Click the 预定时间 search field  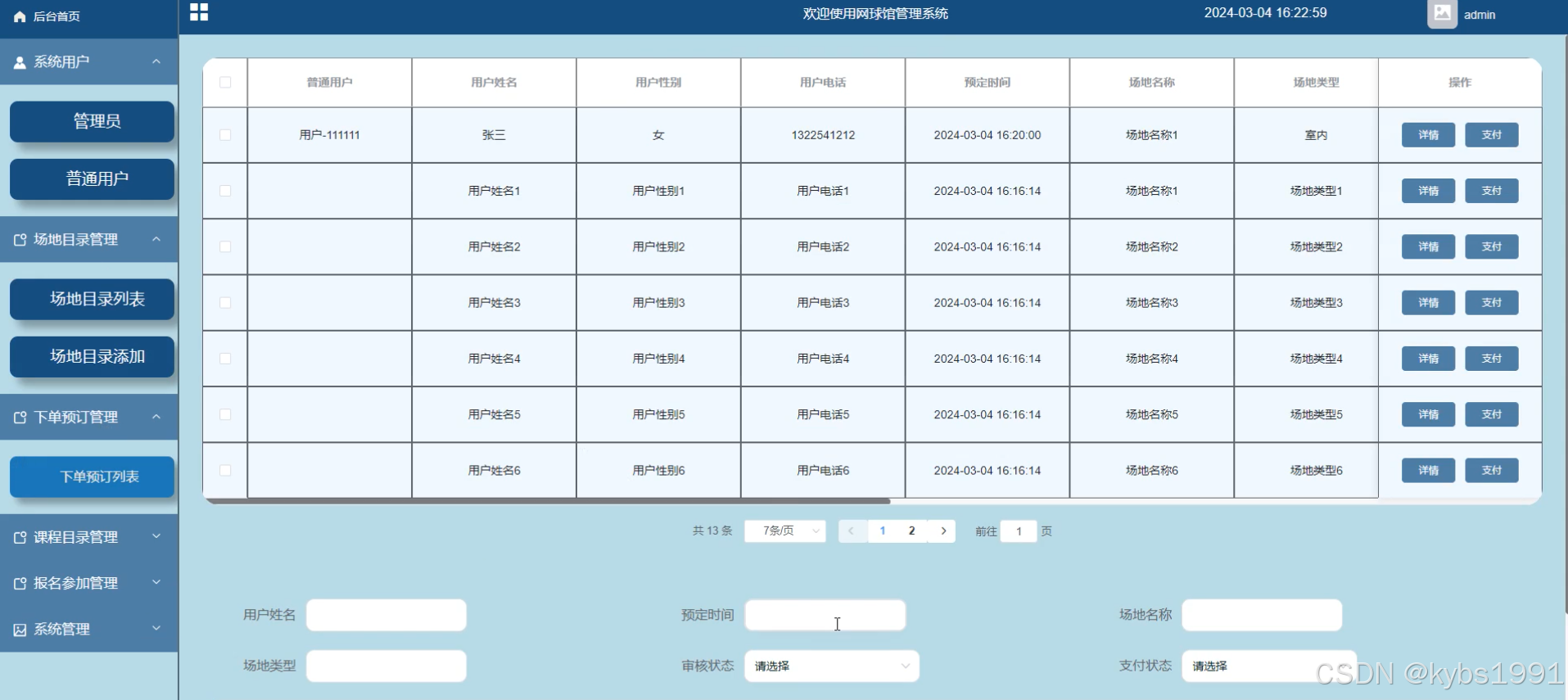click(825, 616)
